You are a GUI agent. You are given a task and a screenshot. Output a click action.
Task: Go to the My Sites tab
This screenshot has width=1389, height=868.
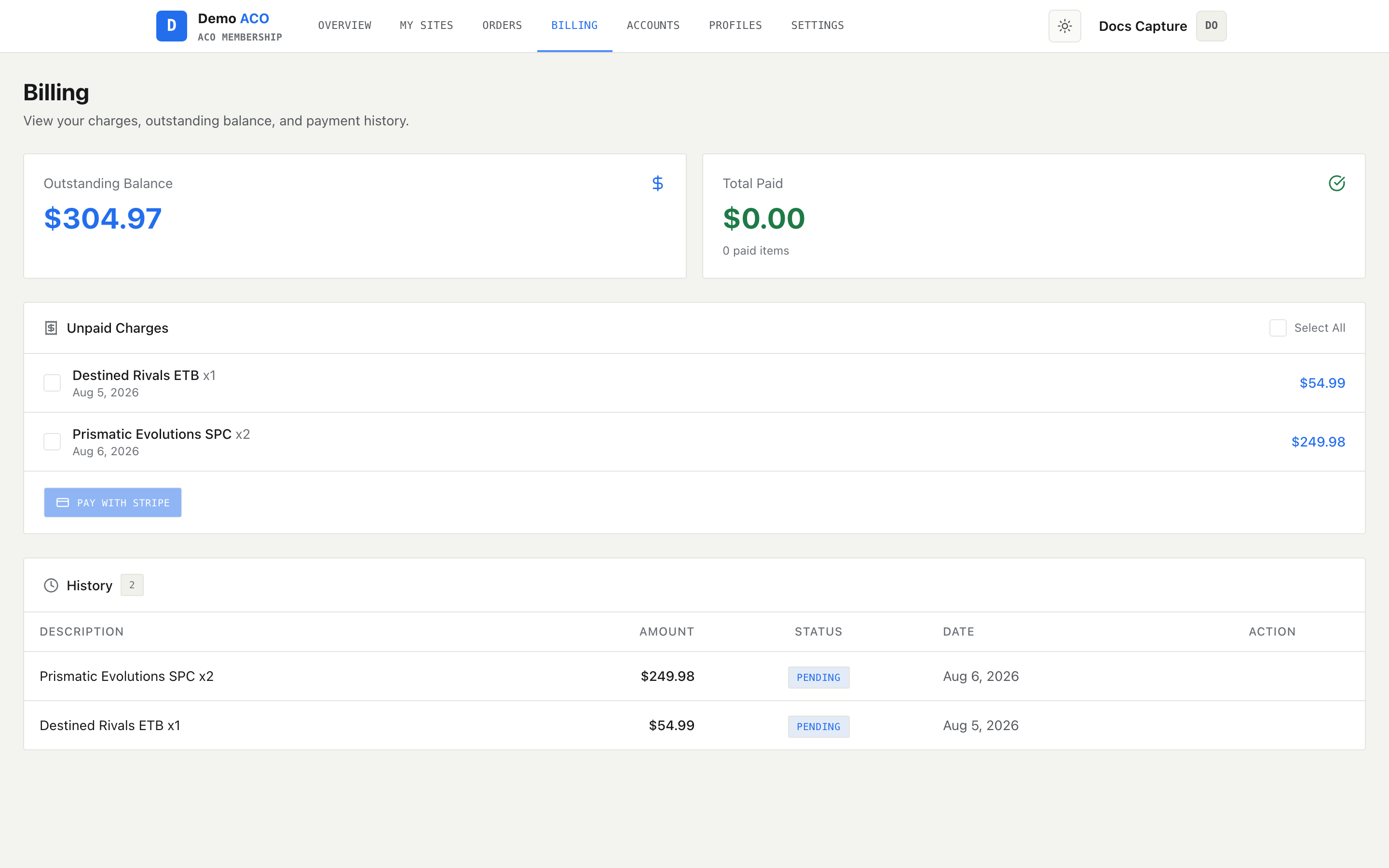(426, 25)
